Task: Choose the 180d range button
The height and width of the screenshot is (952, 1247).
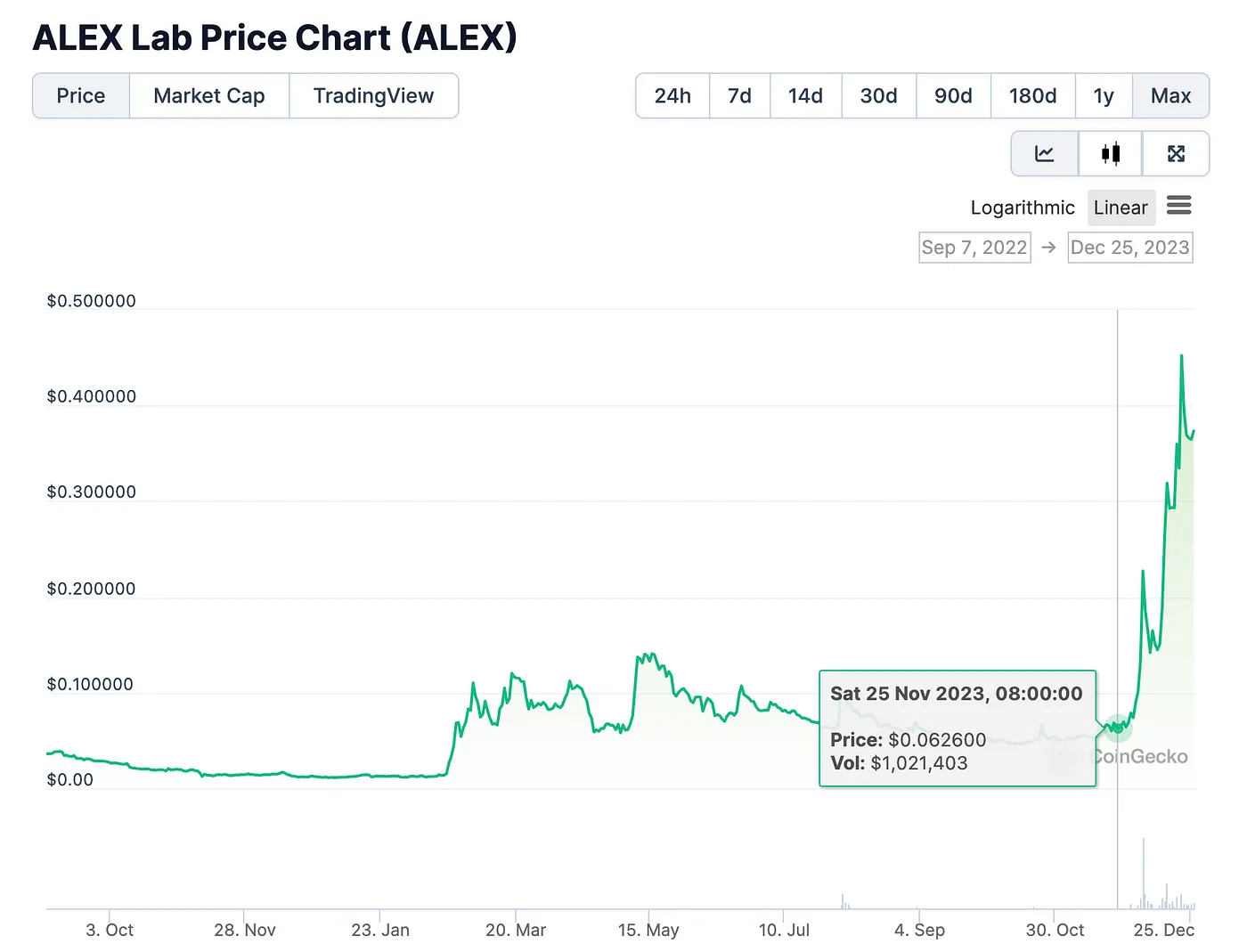Action: pyautogui.click(x=1033, y=96)
